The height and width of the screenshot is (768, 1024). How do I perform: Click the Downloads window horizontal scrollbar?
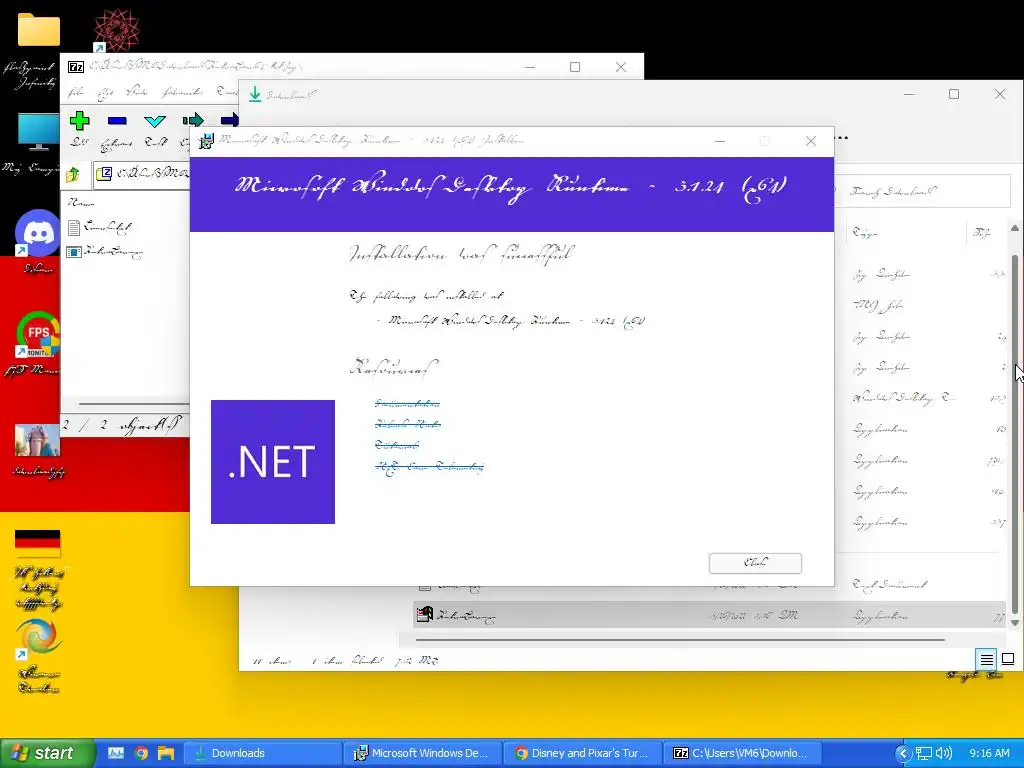tap(680, 640)
